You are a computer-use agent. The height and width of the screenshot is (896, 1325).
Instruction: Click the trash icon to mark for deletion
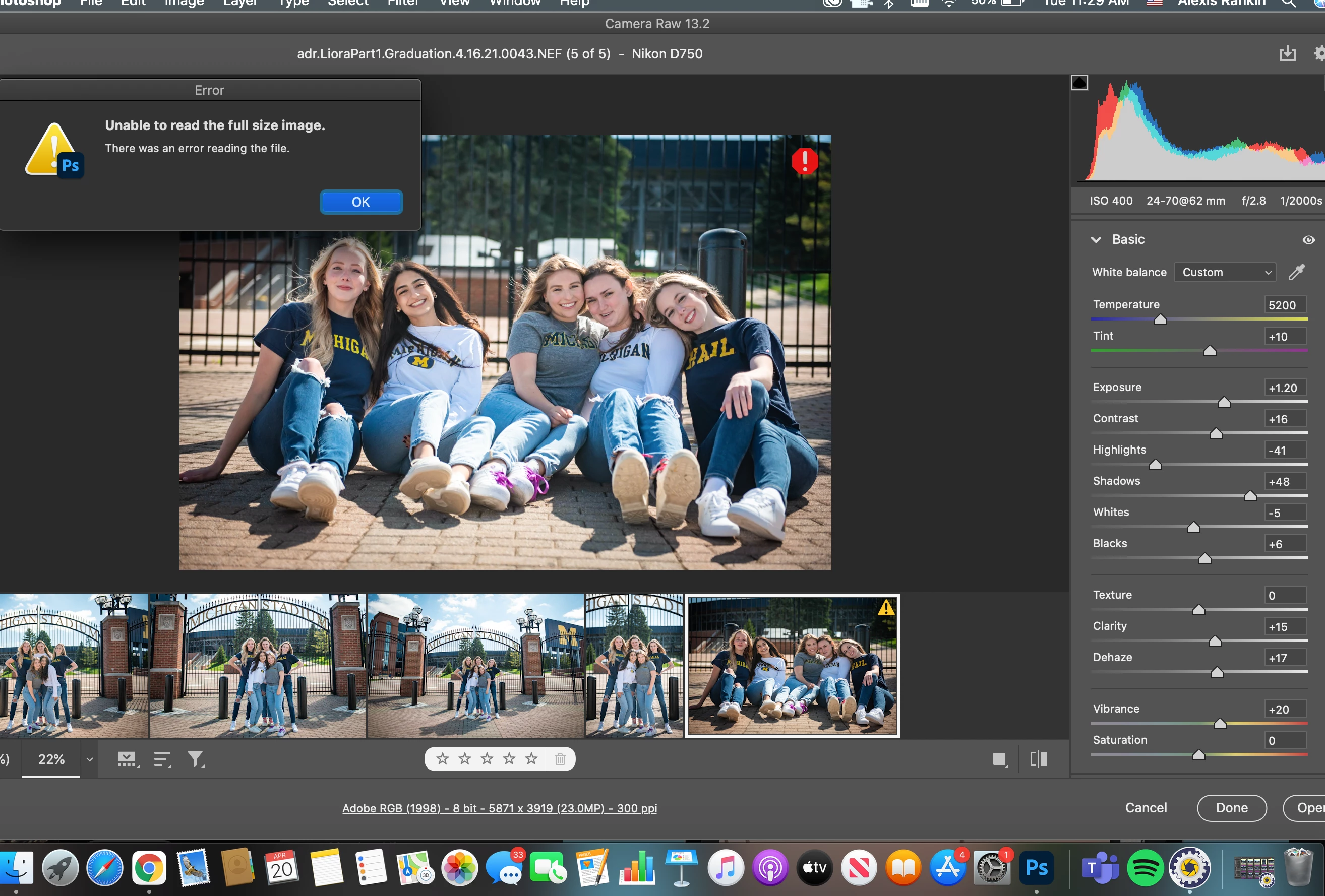pos(560,758)
